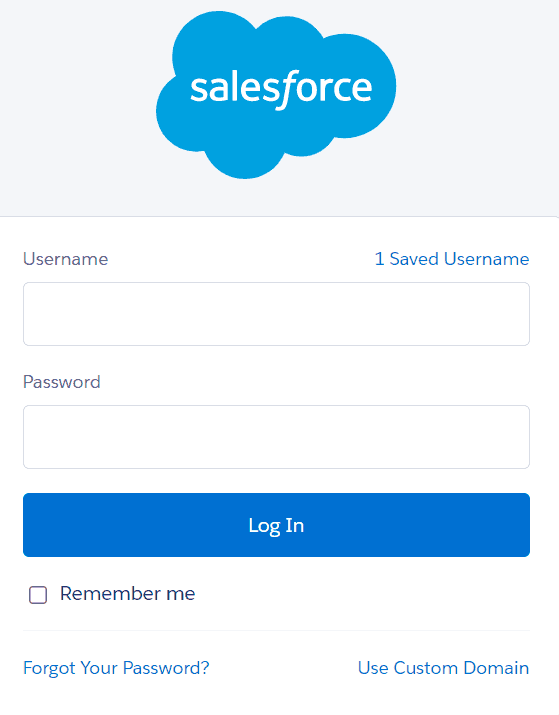Click the Salesforce cloud logo
The width and height of the screenshot is (559, 715).
click(x=276, y=95)
